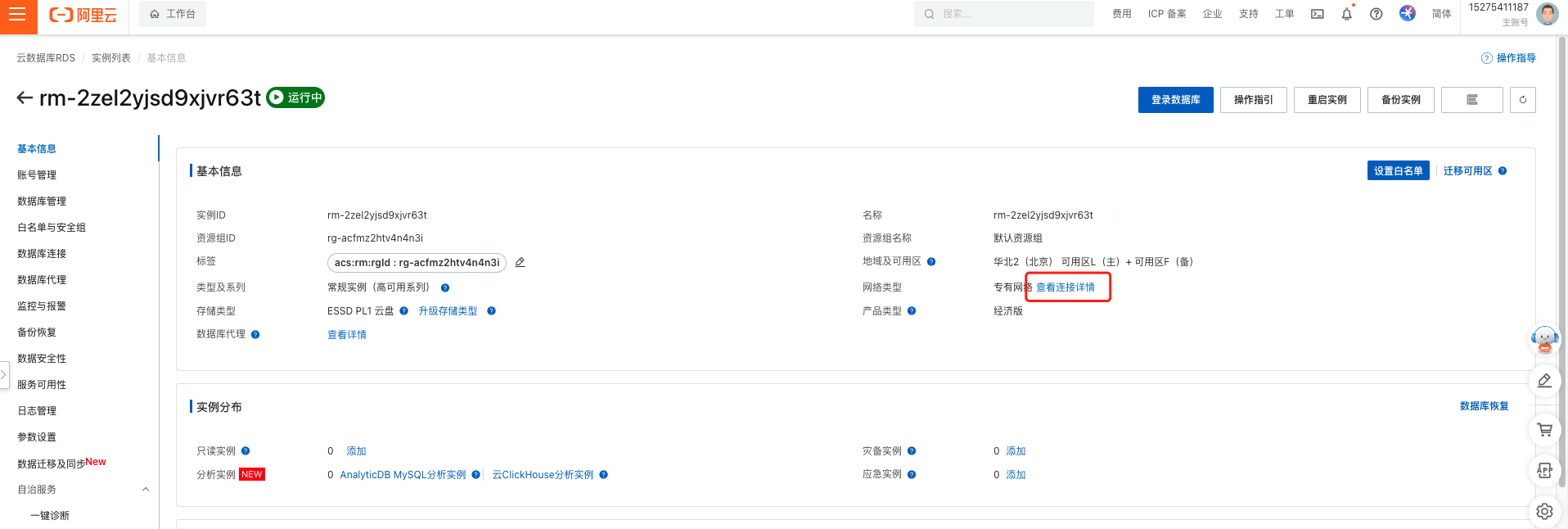Click the floating feedback pencil icon on the right
The image size is (1568, 529).
coord(1544,381)
